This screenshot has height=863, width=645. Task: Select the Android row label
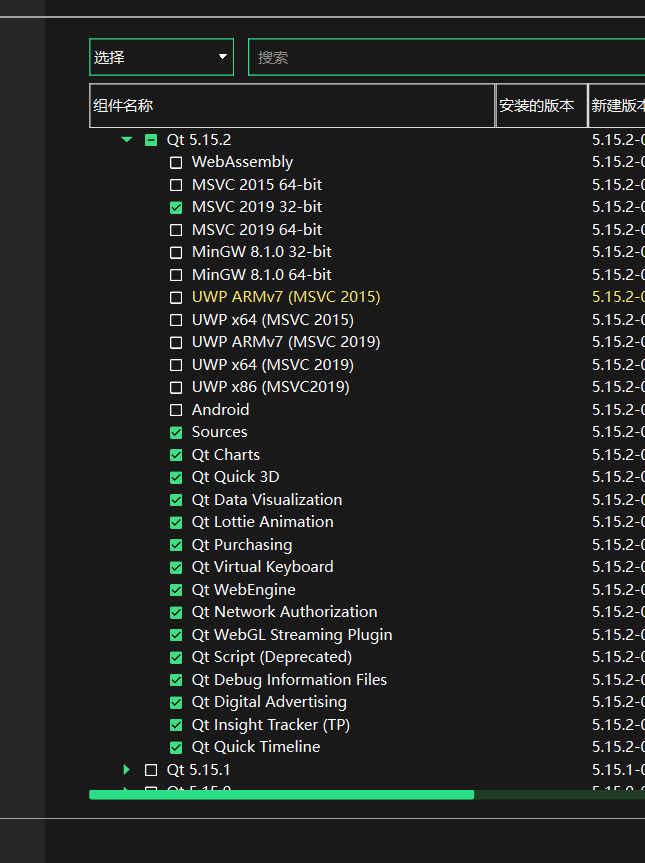(220, 409)
